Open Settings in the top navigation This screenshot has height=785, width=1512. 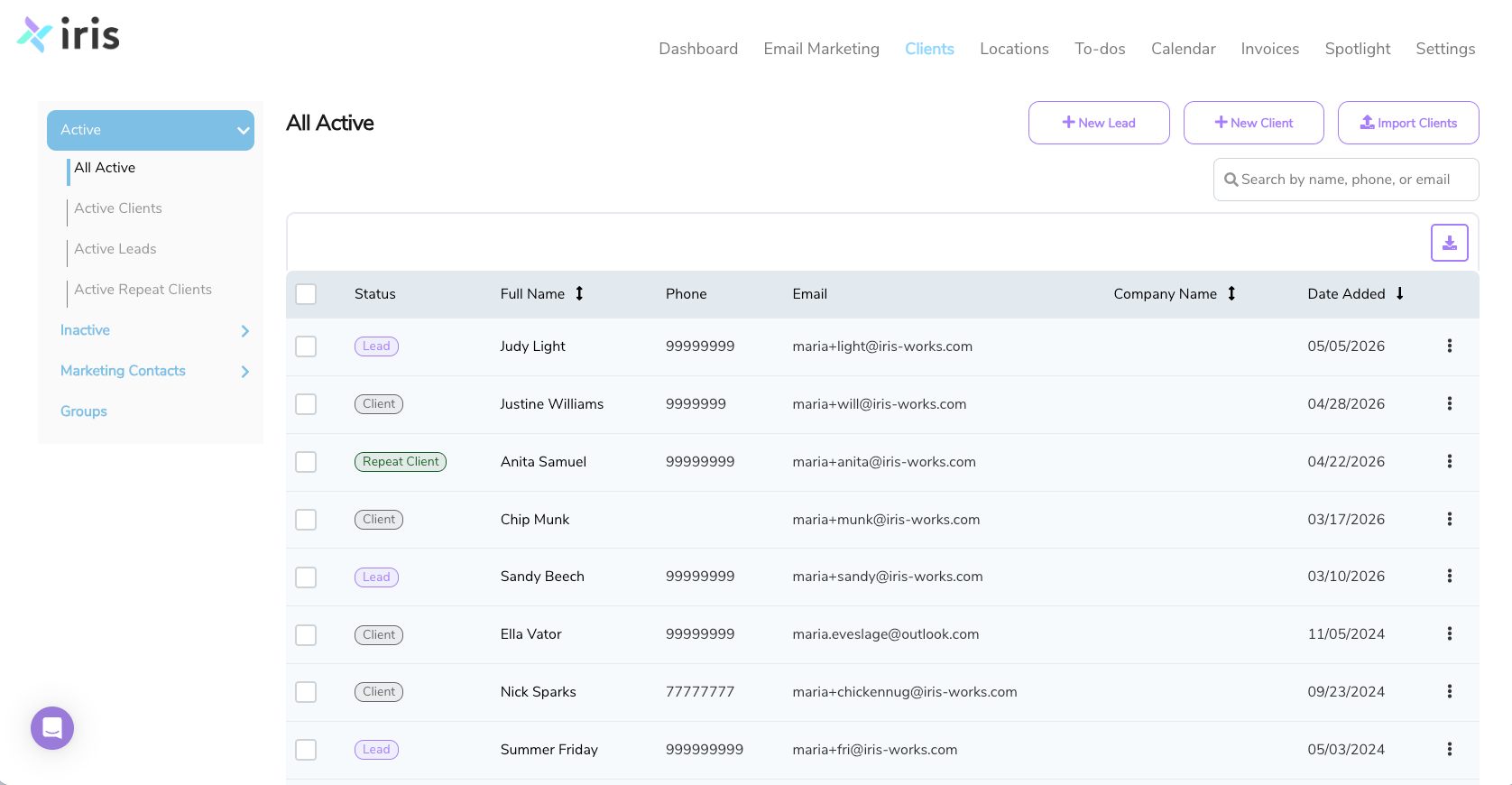[1445, 49]
